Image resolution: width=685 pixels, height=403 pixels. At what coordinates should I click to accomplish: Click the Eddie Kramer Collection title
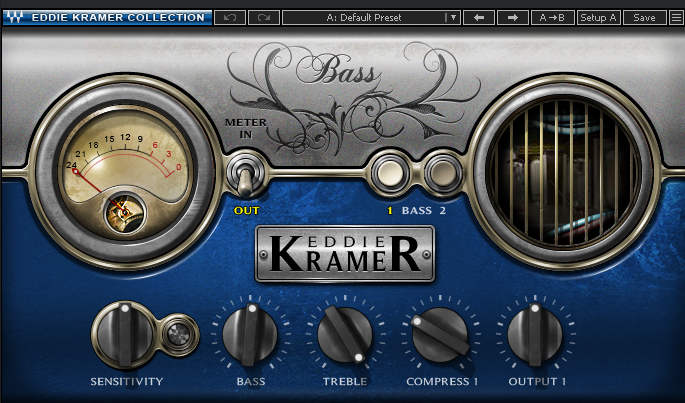118,17
